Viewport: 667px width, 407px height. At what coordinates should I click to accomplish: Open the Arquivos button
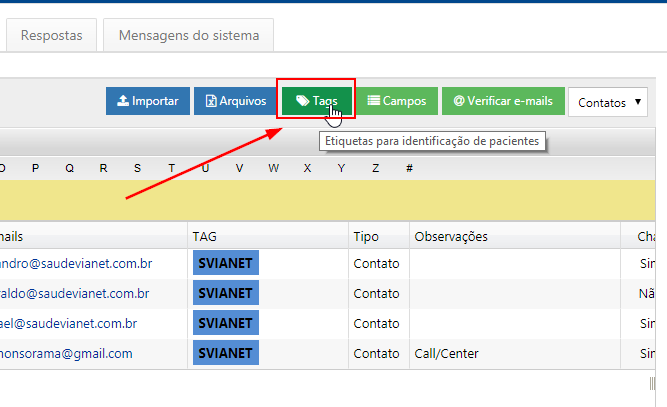coord(236,101)
